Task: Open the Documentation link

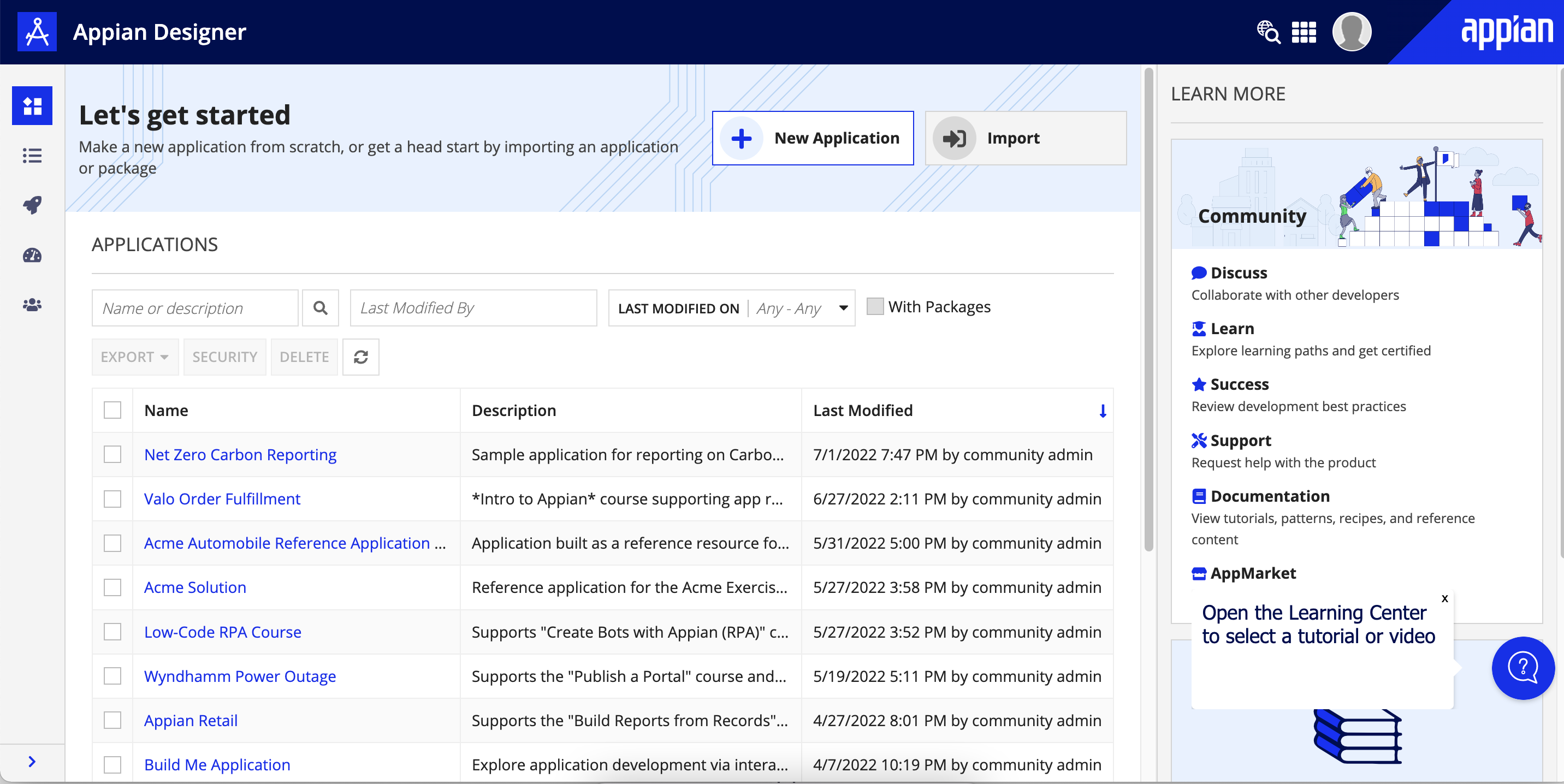Action: 1270,496
